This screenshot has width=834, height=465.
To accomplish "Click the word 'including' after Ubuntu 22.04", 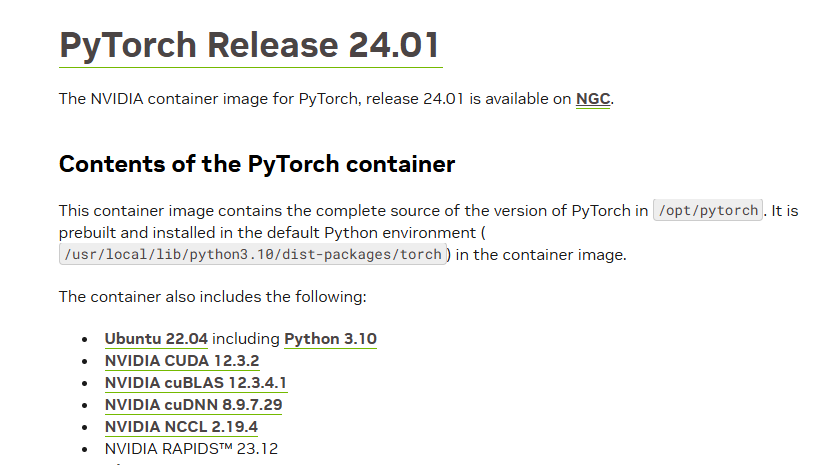I will click(246, 339).
